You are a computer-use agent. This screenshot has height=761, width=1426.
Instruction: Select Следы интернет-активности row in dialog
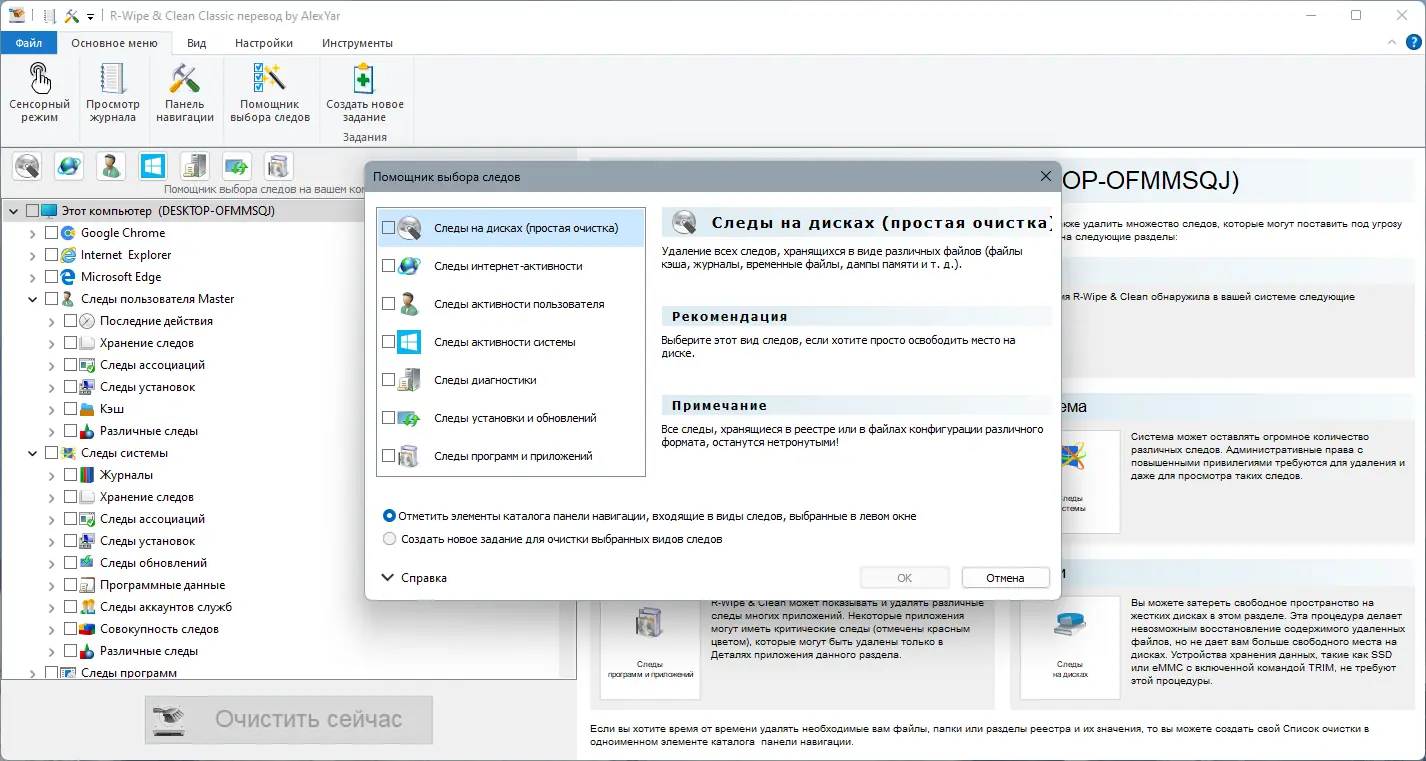(x=511, y=266)
